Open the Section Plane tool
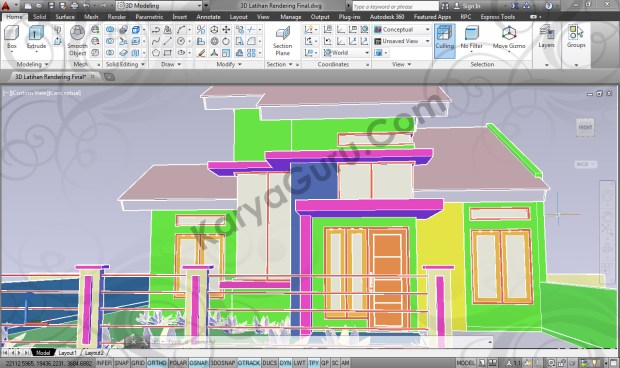 tap(282, 41)
